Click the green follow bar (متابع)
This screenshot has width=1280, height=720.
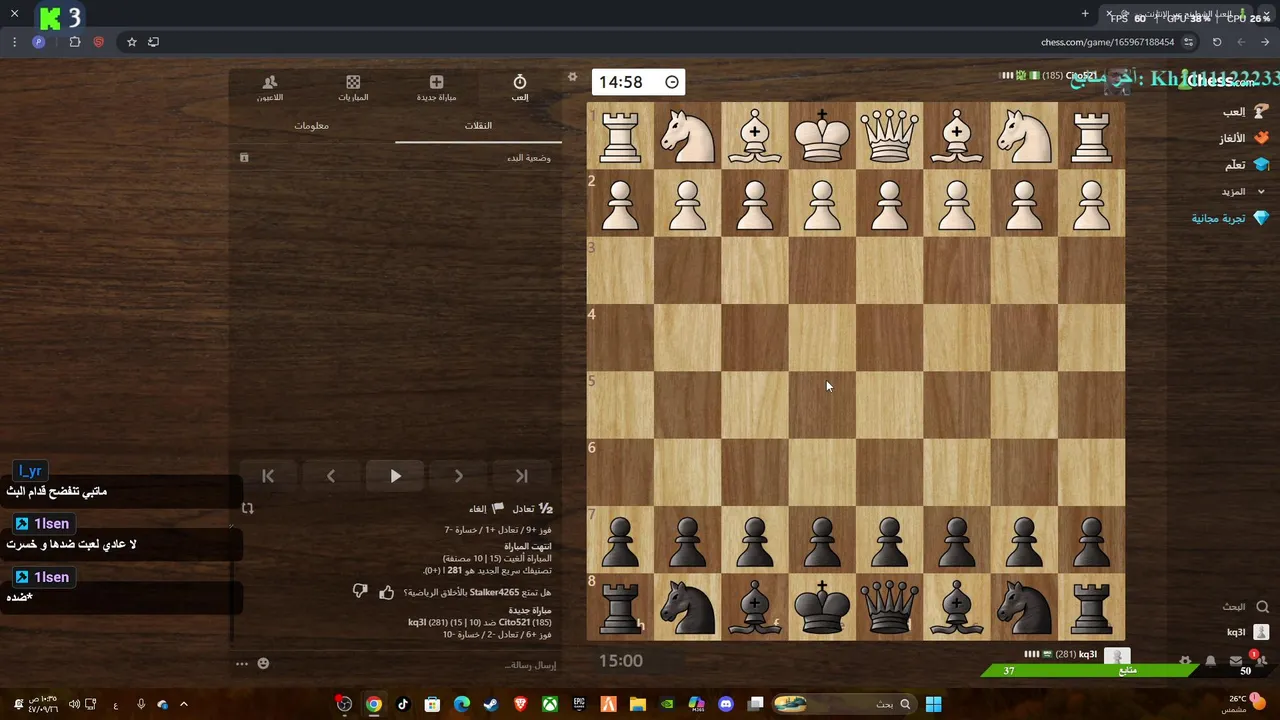point(1089,671)
